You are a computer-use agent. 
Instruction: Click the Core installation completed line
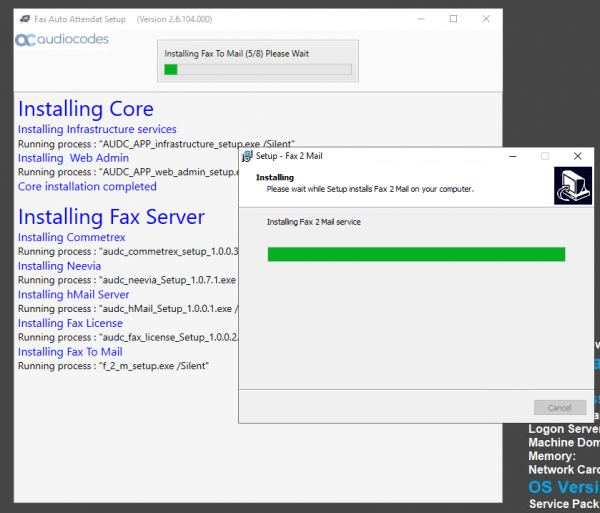click(x=87, y=186)
